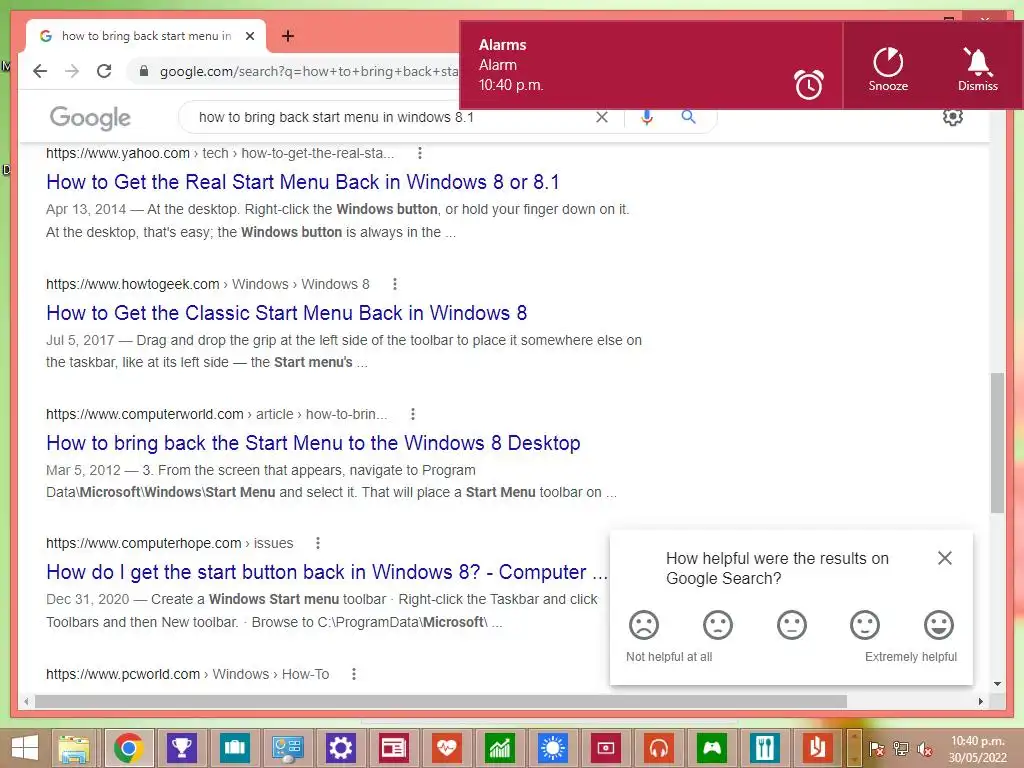
Task: Click the address bar URL
Action: click(x=308, y=71)
